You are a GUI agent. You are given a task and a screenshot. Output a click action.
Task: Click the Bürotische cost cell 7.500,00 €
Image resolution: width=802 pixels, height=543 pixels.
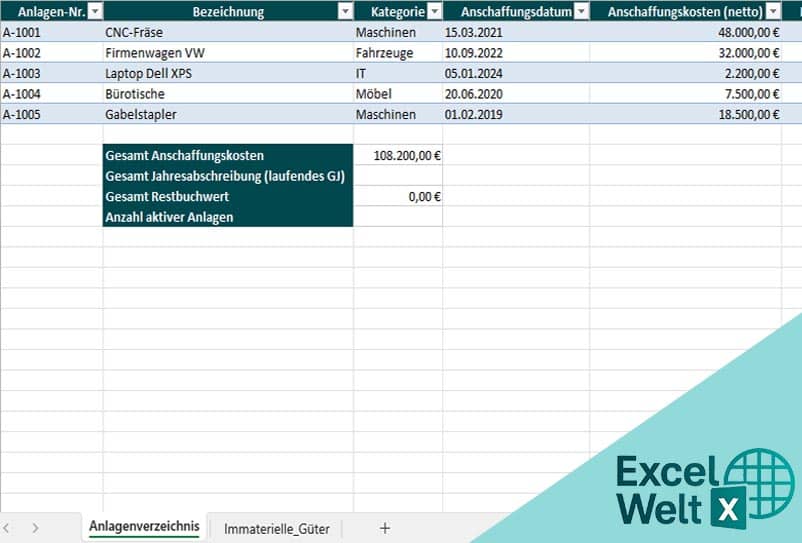click(x=685, y=94)
